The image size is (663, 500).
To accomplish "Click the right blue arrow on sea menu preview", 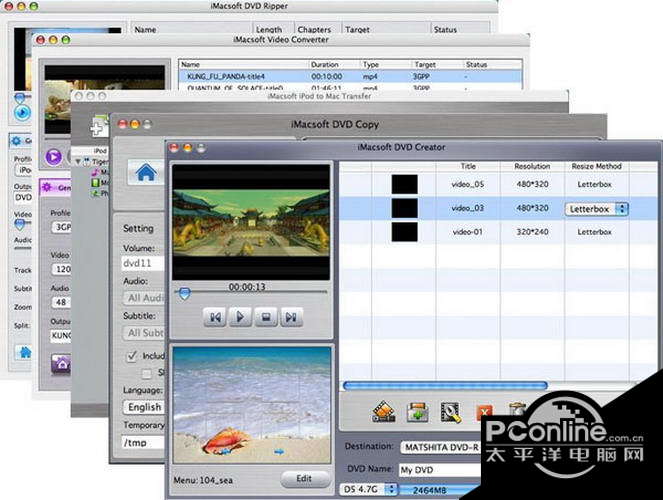I will tap(279, 452).
